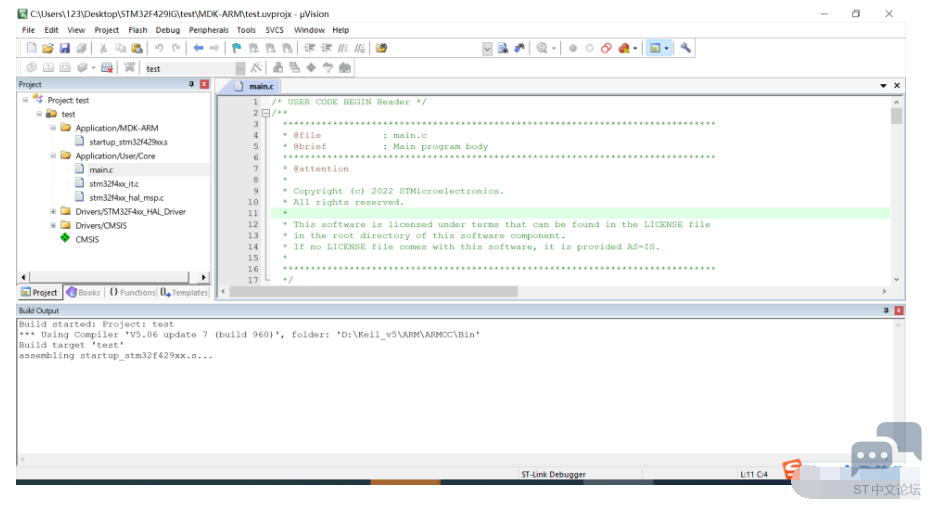The image size is (930, 505).
Task: Click the Find in Files magnifier icon
Action: [x=503, y=48]
